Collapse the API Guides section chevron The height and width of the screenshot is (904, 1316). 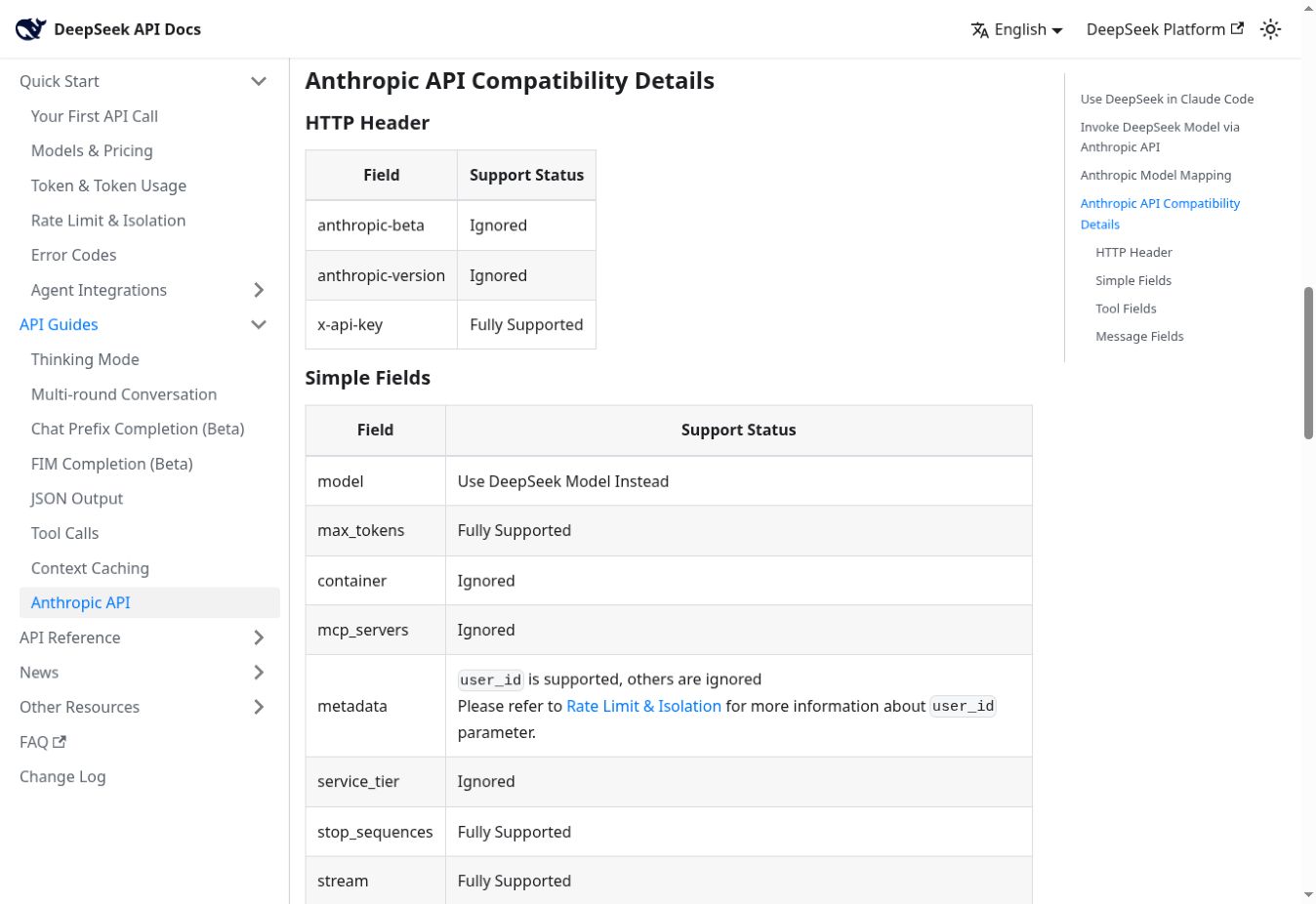click(259, 324)
